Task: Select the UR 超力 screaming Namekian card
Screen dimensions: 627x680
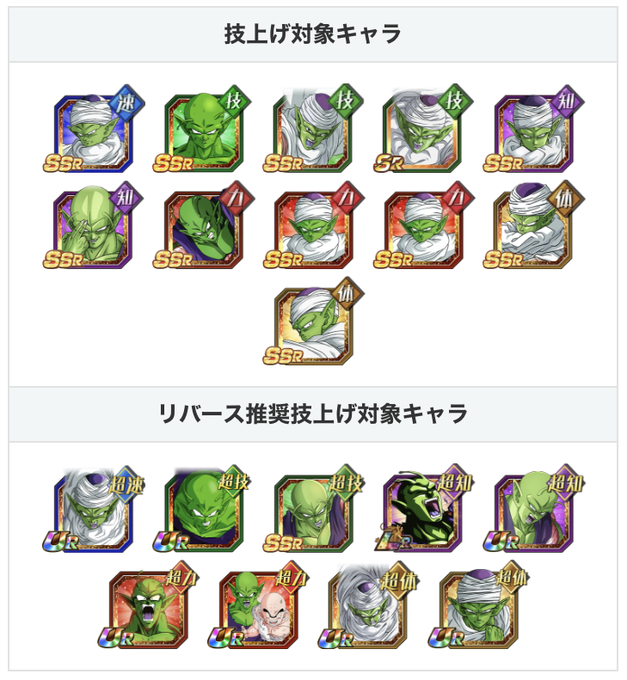Action: point(148,605)
